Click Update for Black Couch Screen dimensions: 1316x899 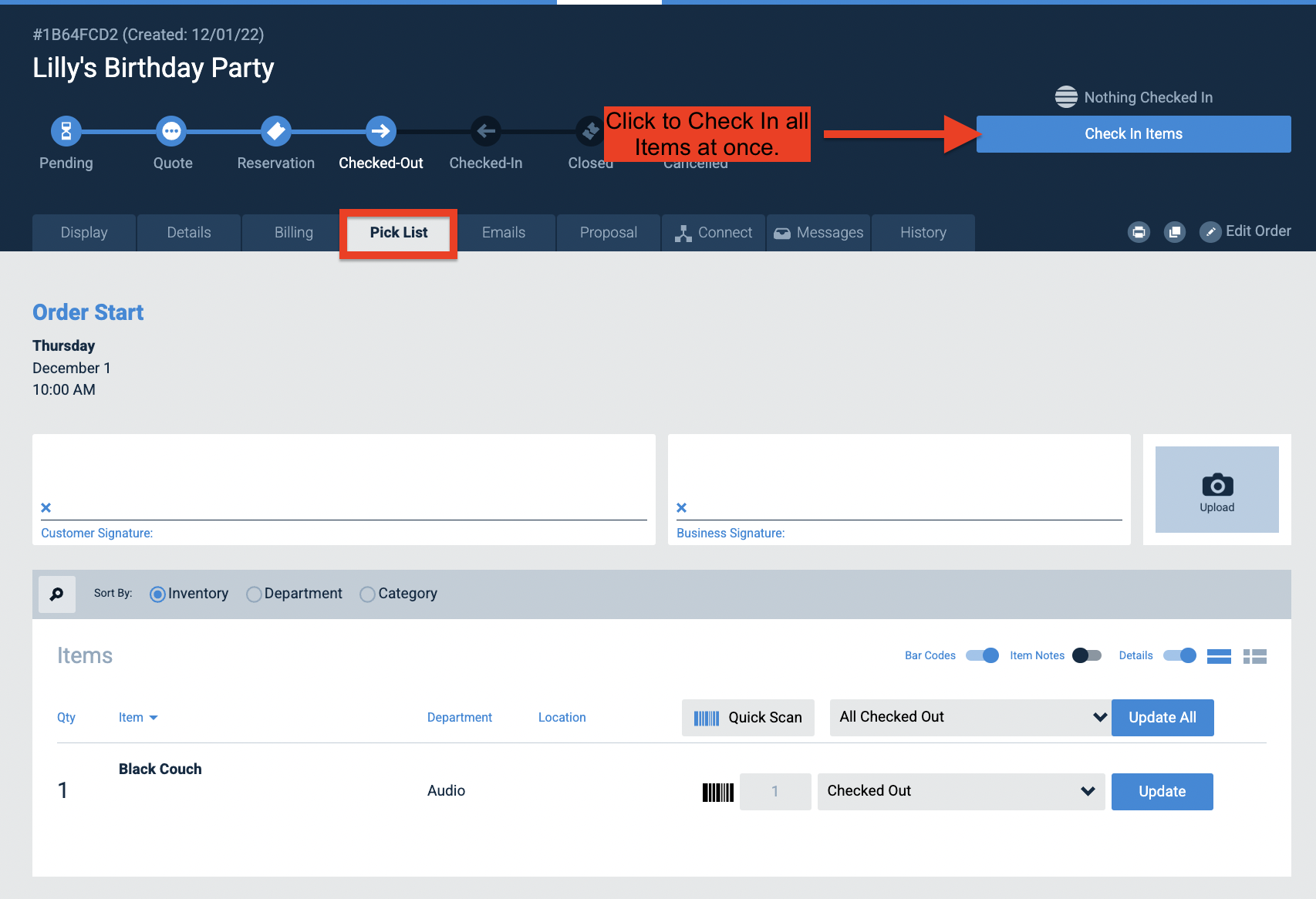[1162, 792]
